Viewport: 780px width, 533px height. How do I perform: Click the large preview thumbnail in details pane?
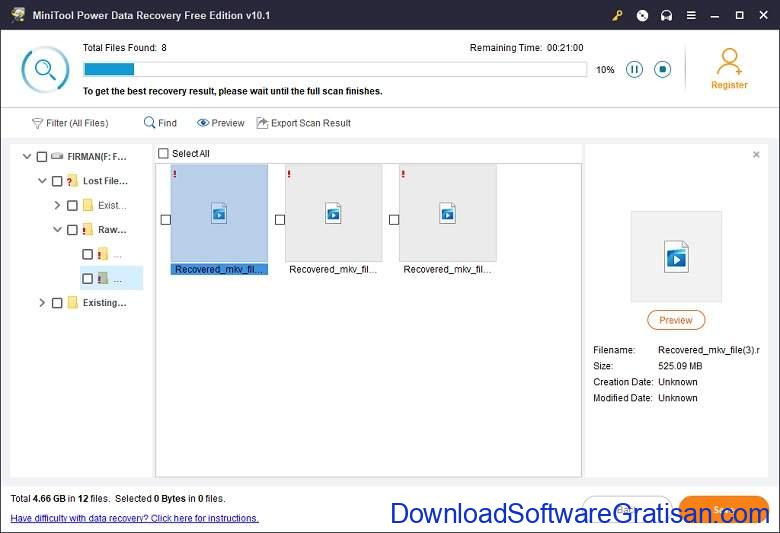click(x=676, y=256)
